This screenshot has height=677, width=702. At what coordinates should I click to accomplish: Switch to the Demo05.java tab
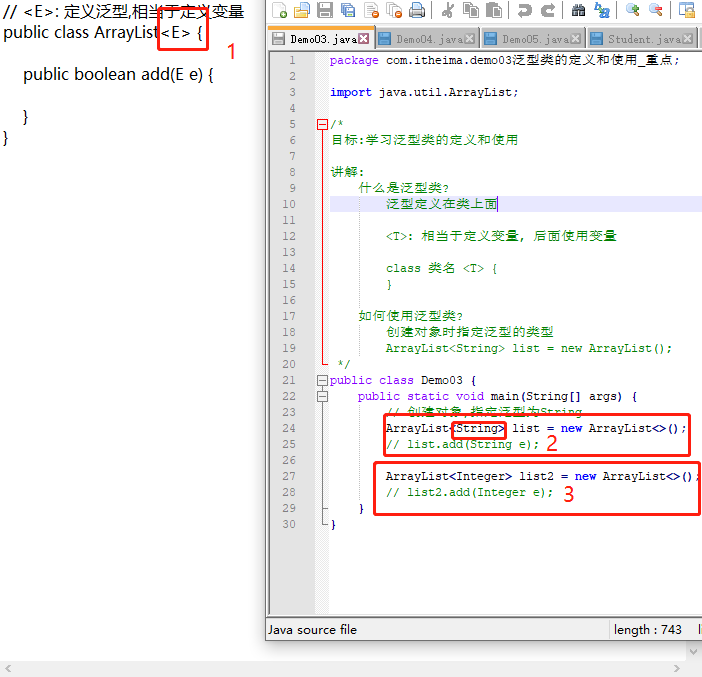coord(533,39)
